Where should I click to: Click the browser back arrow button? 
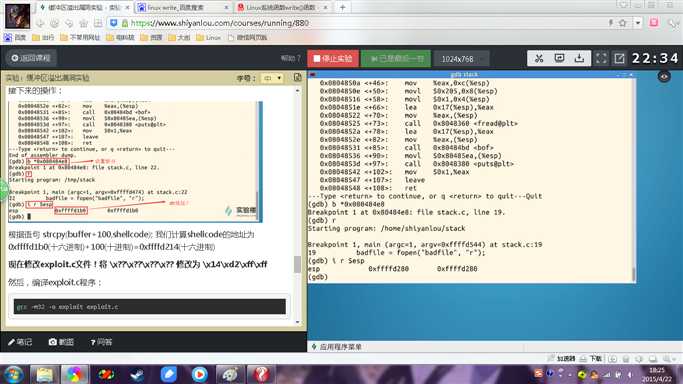tap(40, 23)
